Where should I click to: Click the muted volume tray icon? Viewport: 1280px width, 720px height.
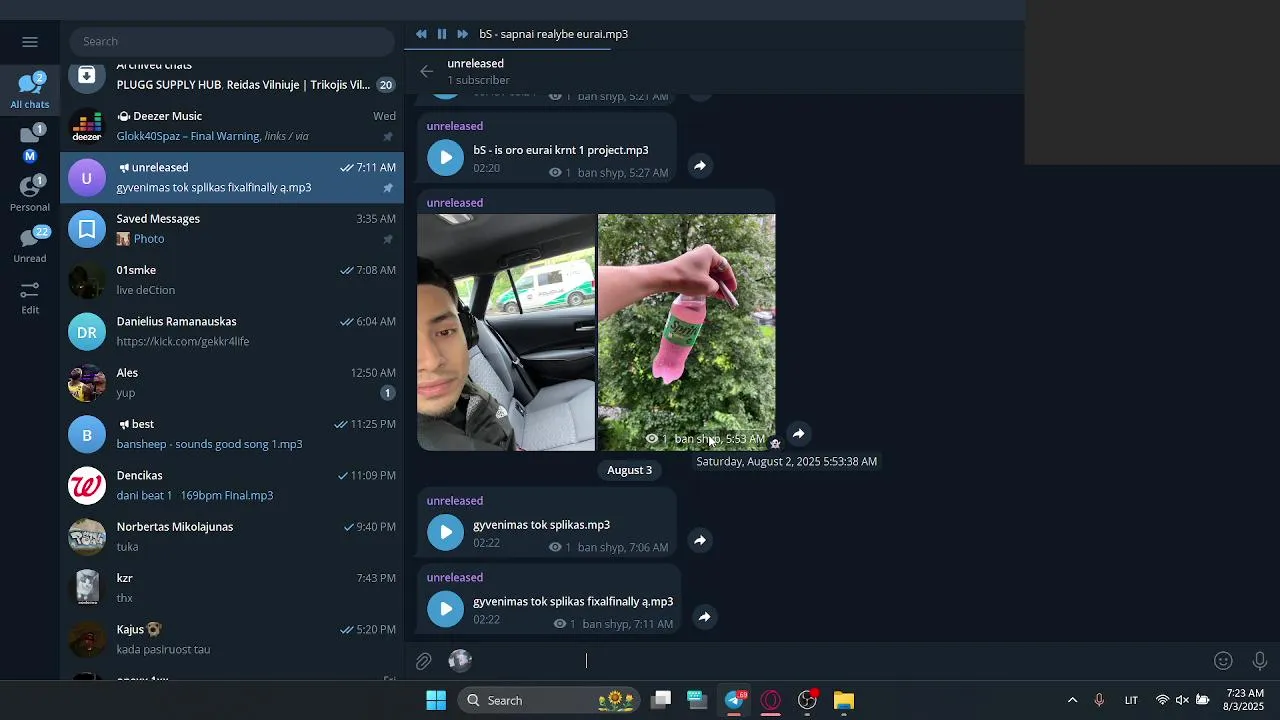click(1182, 700)
